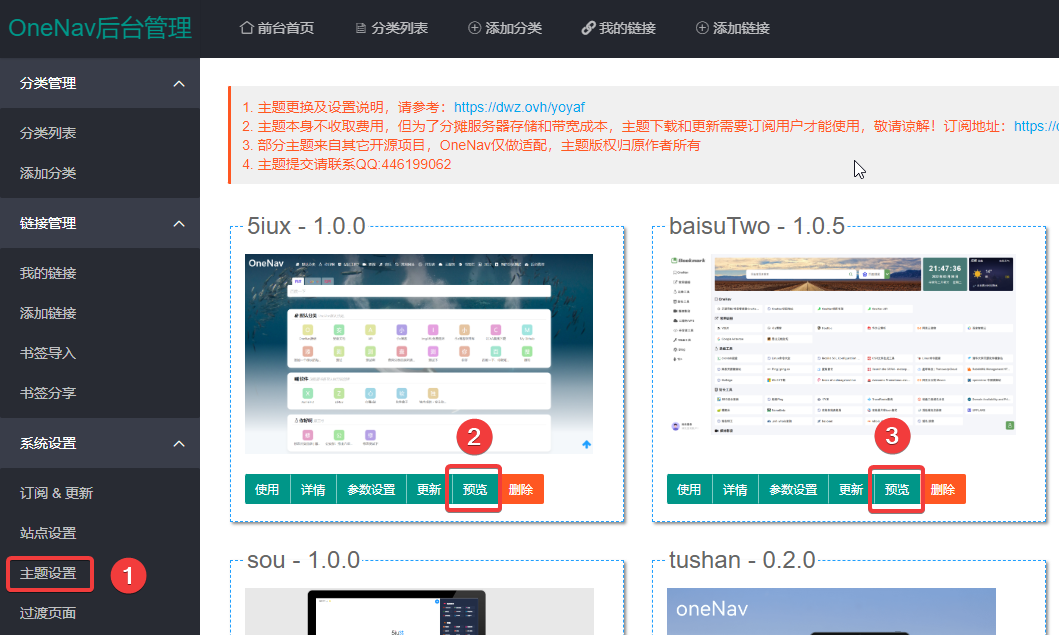Viewport: 1059px width, 635px height.
Task: Click the OneNav后台管理 logo title
Action: (x=100, y=28)
